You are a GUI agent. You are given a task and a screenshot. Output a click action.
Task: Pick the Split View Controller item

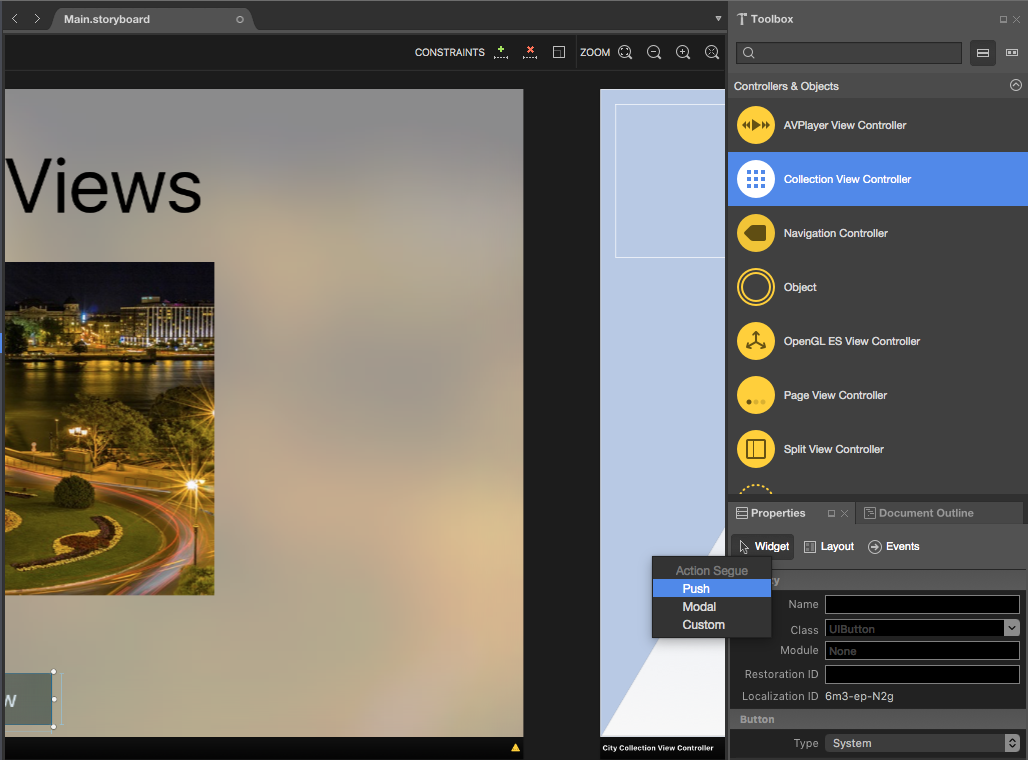click(x=833, y=449)
